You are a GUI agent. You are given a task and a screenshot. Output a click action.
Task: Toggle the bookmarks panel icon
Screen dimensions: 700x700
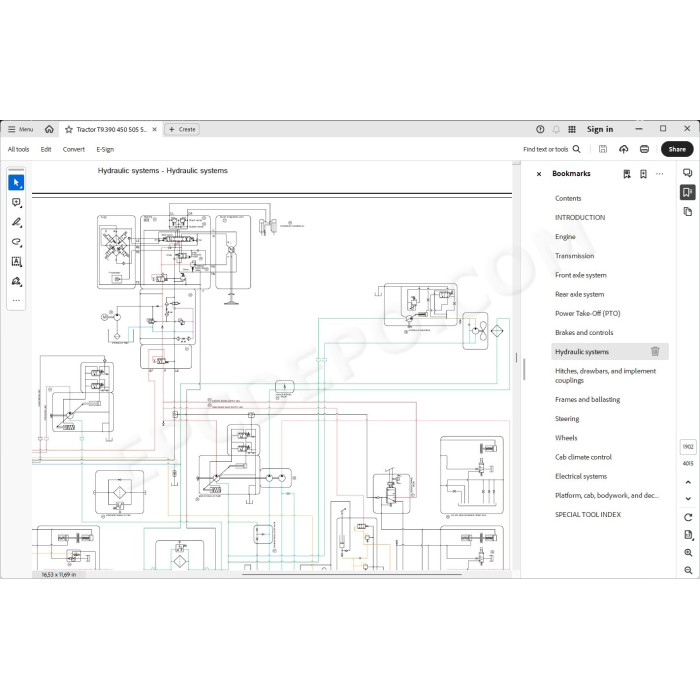688,192
